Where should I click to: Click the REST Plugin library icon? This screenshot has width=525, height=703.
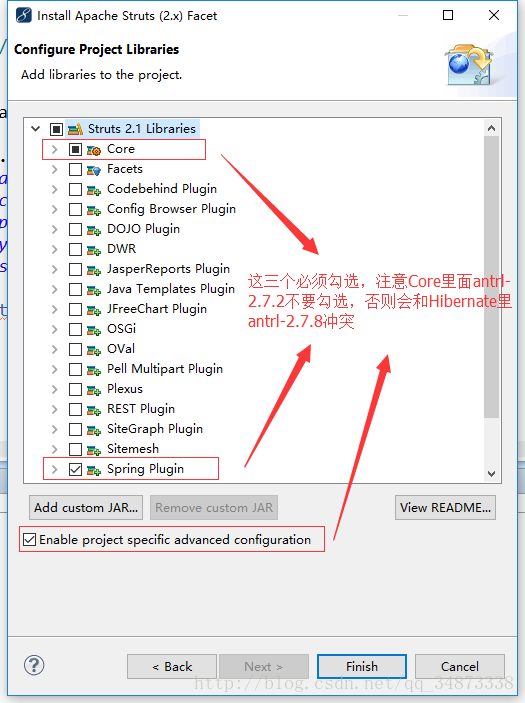(x=94, y=410)
